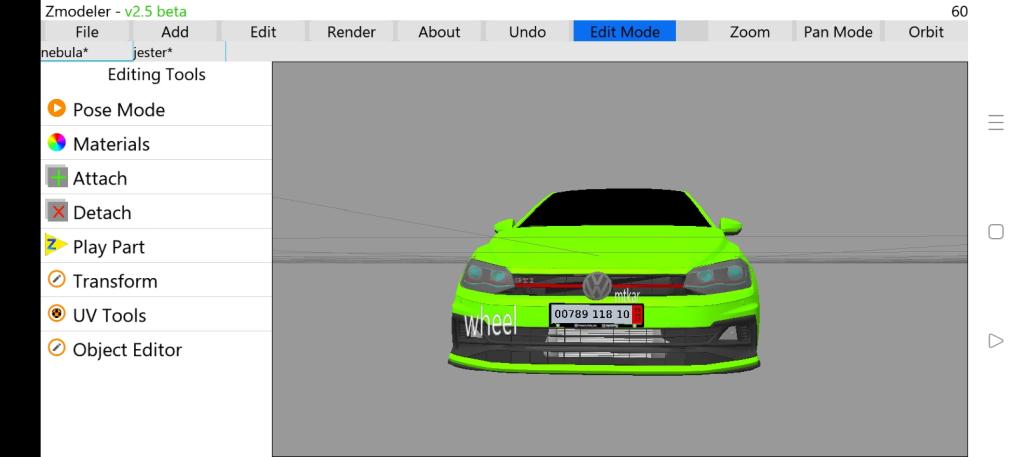Click the orange Pose Mode play icon
The image size is (1024, 457).
click(x=57, y=108)
